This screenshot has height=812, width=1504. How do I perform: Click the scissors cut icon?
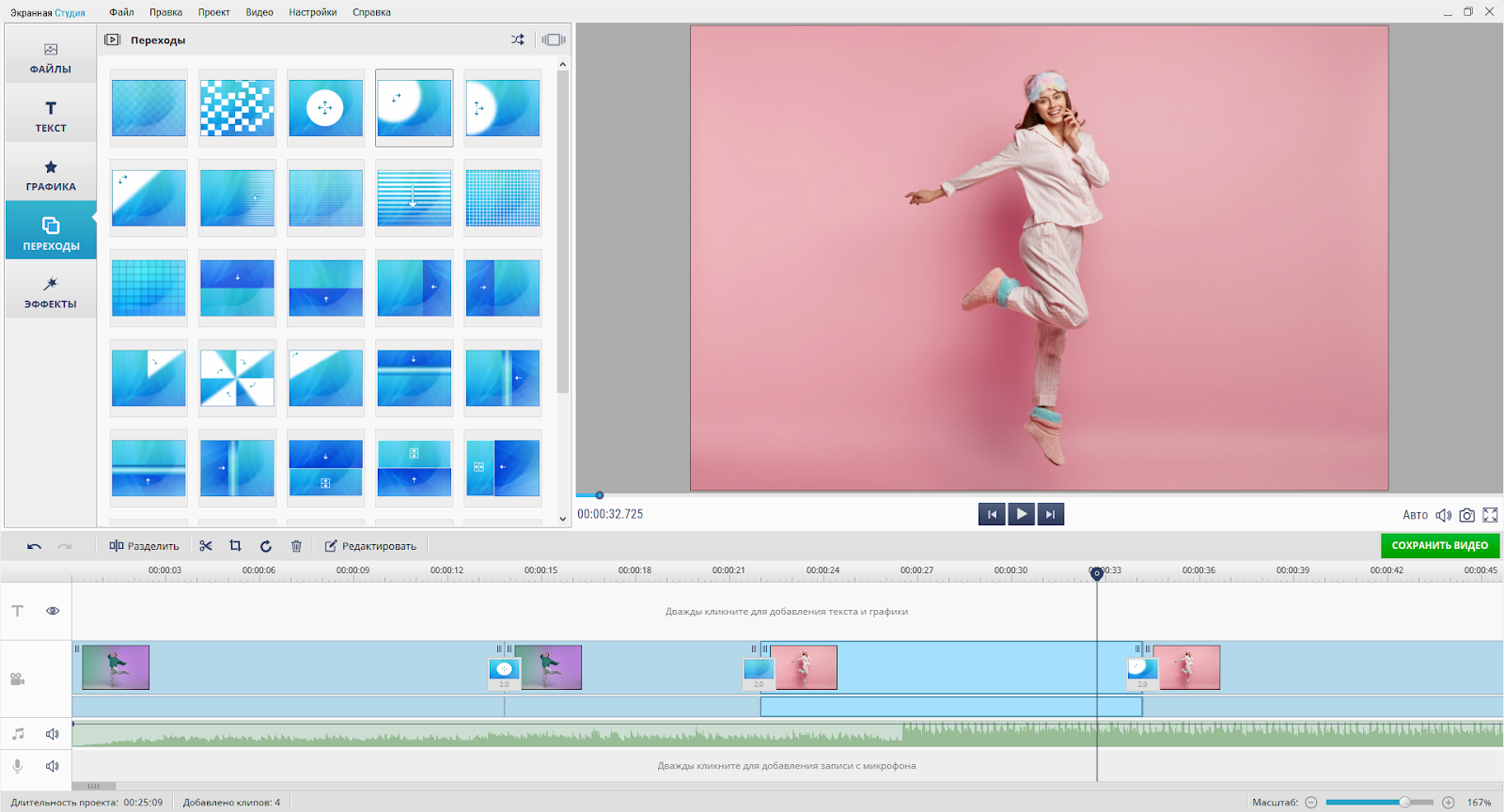coord(206,546)
